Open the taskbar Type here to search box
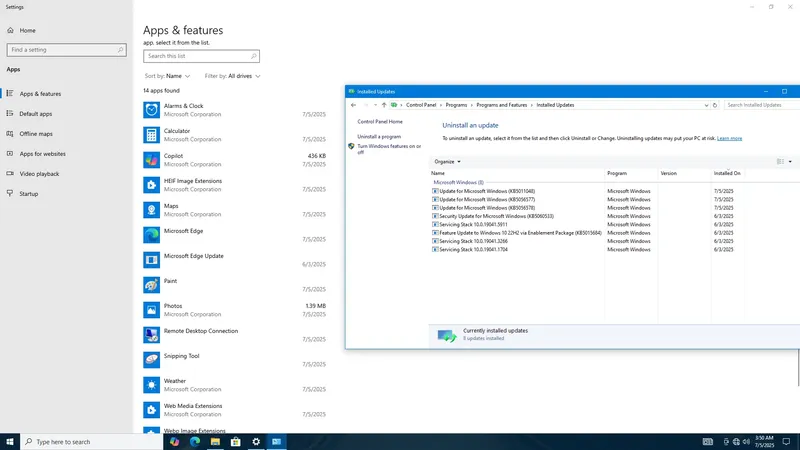800x450 pixels. pyautogui.click(x=92, y=442)
